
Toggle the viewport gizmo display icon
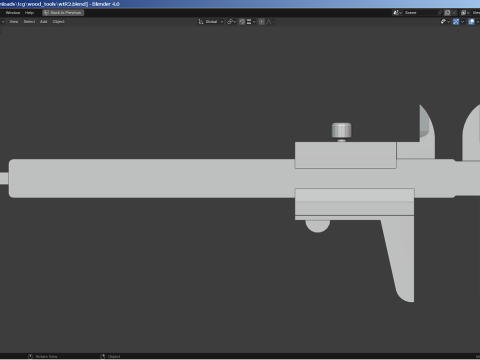[x=456, y=22]
